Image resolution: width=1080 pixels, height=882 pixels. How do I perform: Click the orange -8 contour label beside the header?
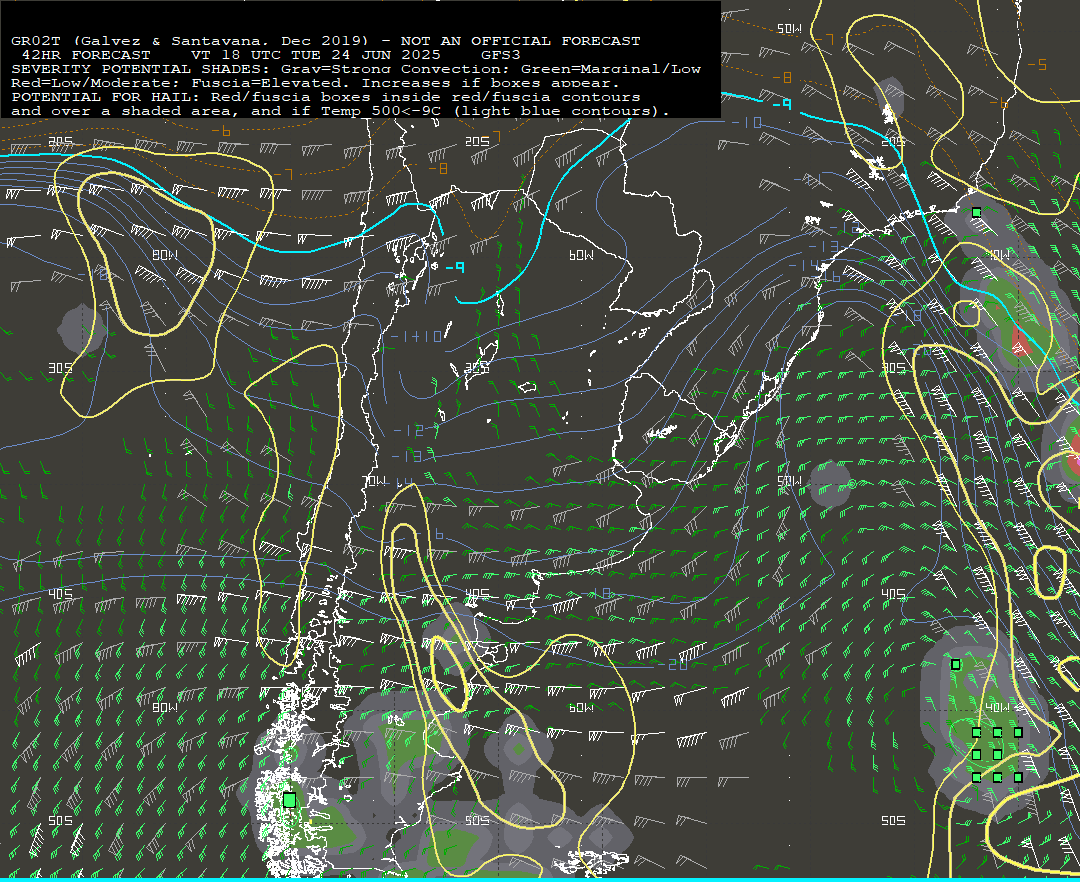[782, 77]
